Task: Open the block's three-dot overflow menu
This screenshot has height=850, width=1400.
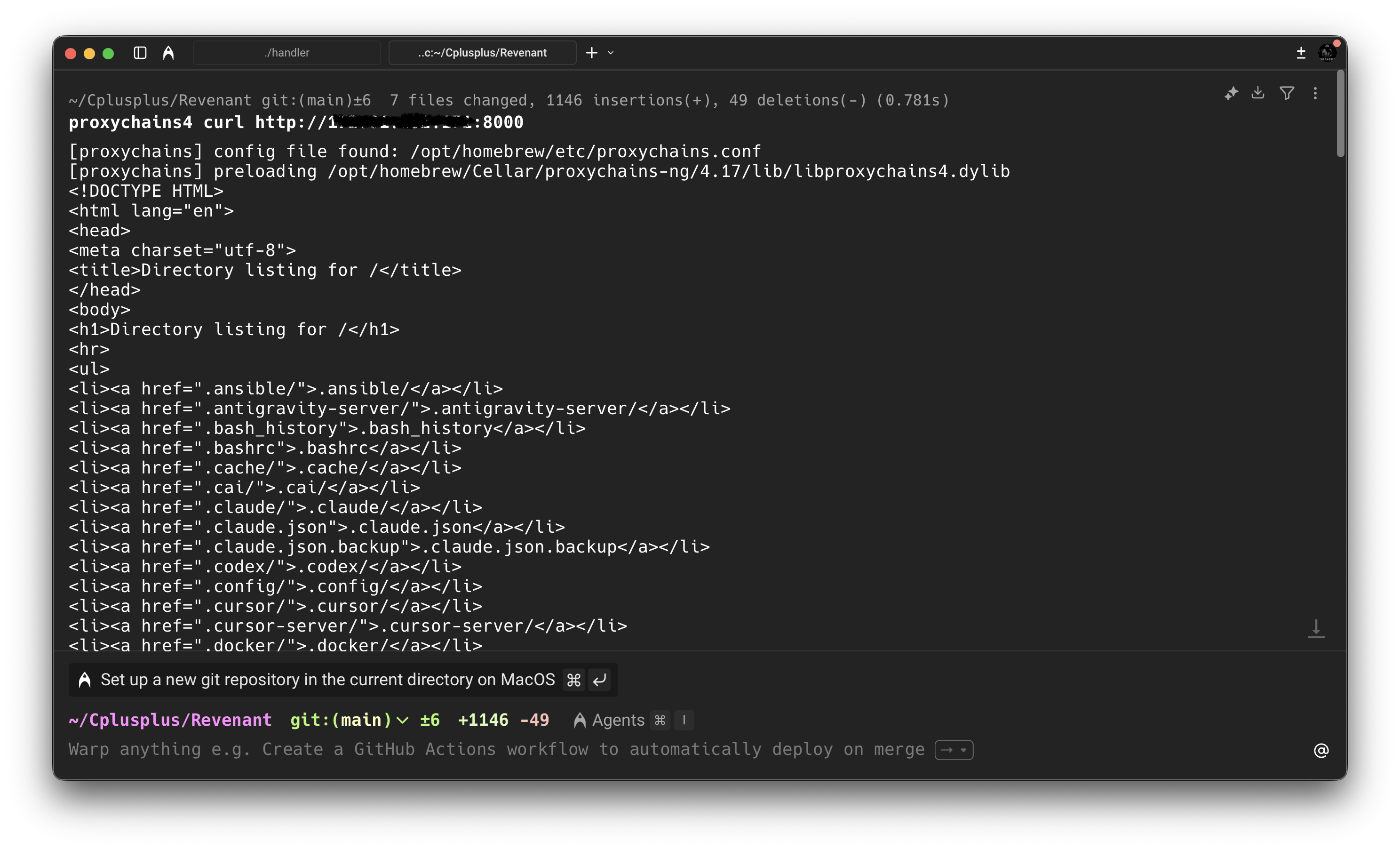Action: pos(1316,93)
